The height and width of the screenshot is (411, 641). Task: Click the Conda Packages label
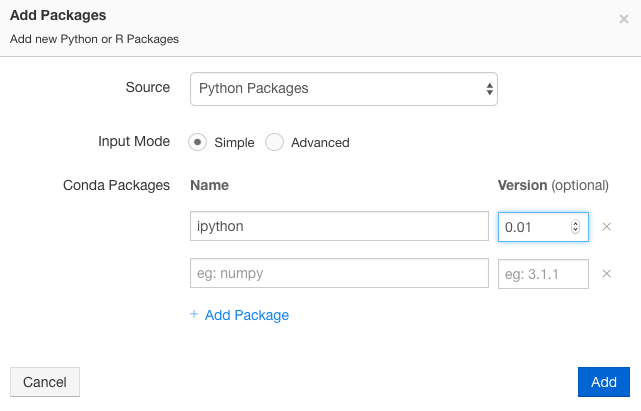coord(116,185)
